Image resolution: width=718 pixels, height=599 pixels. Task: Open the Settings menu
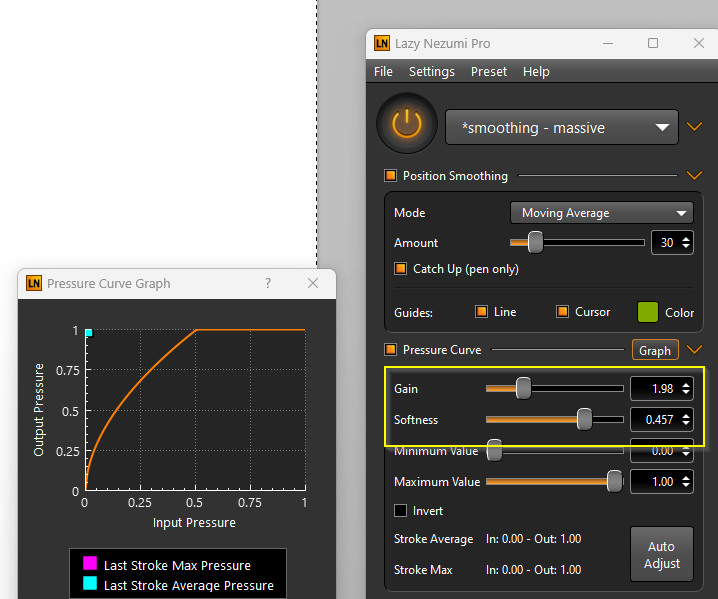click(x=432, y=71)
